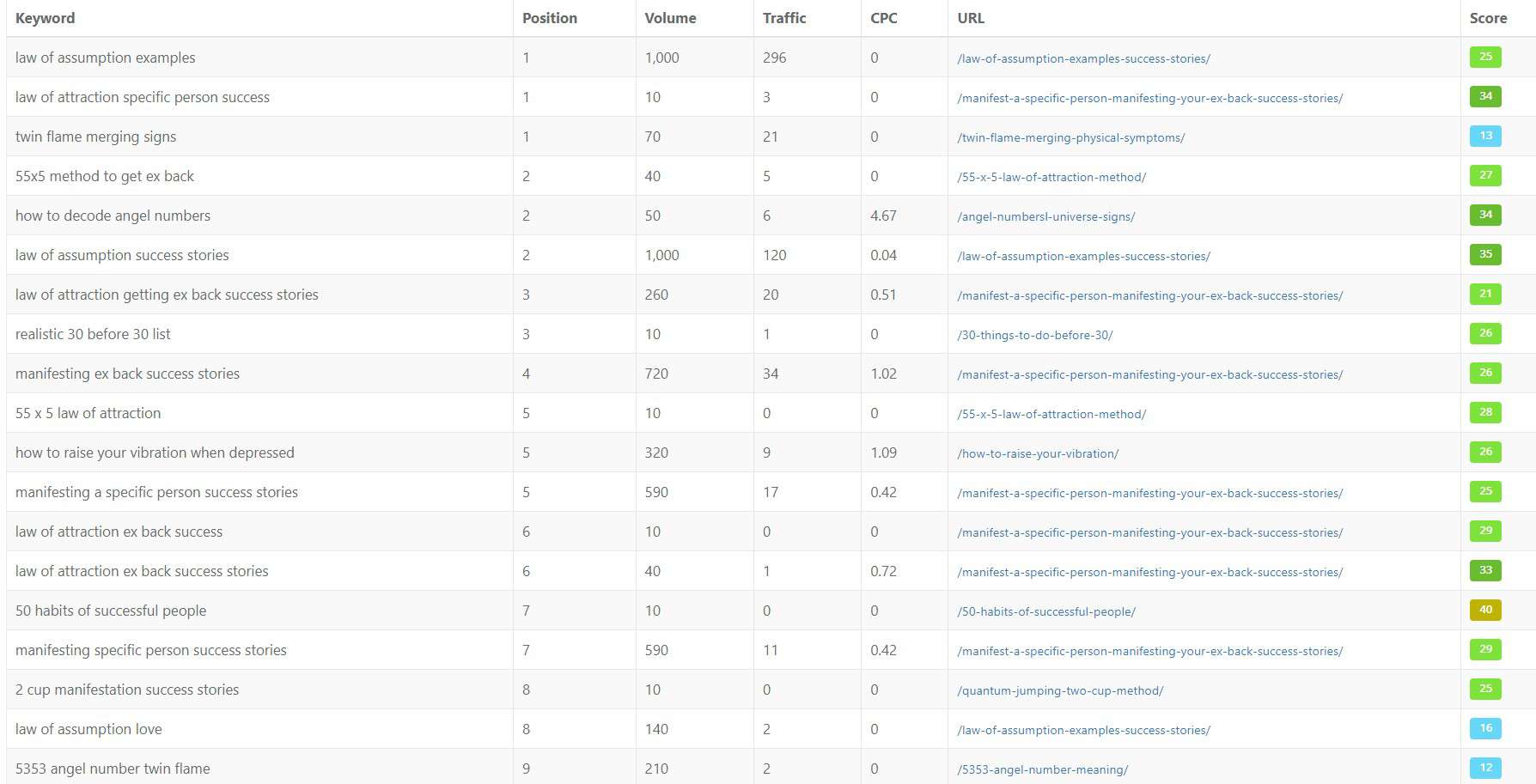This screenshot has height=784, width=1536.
Task: Sort by the Traffic column header
Action: [784, 18]
